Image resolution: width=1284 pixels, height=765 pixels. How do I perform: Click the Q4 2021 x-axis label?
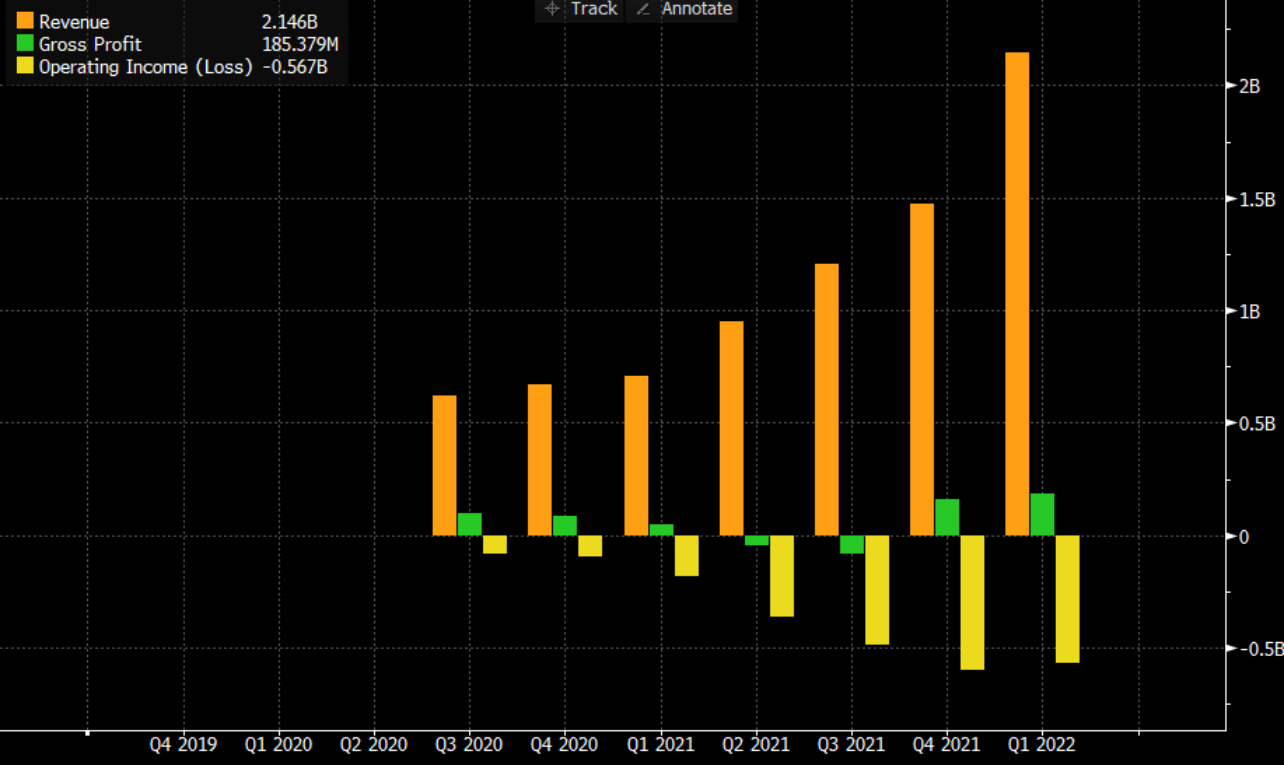pos(946,745)
